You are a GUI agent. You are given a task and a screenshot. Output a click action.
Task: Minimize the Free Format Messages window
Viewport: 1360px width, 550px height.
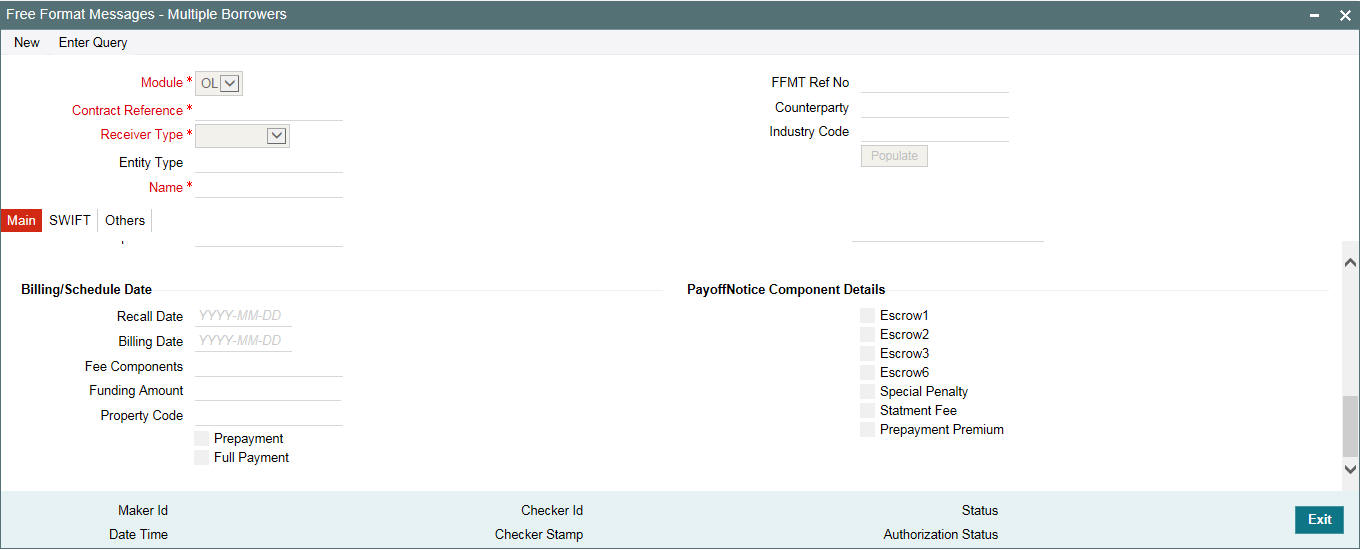pos(1314,15)
